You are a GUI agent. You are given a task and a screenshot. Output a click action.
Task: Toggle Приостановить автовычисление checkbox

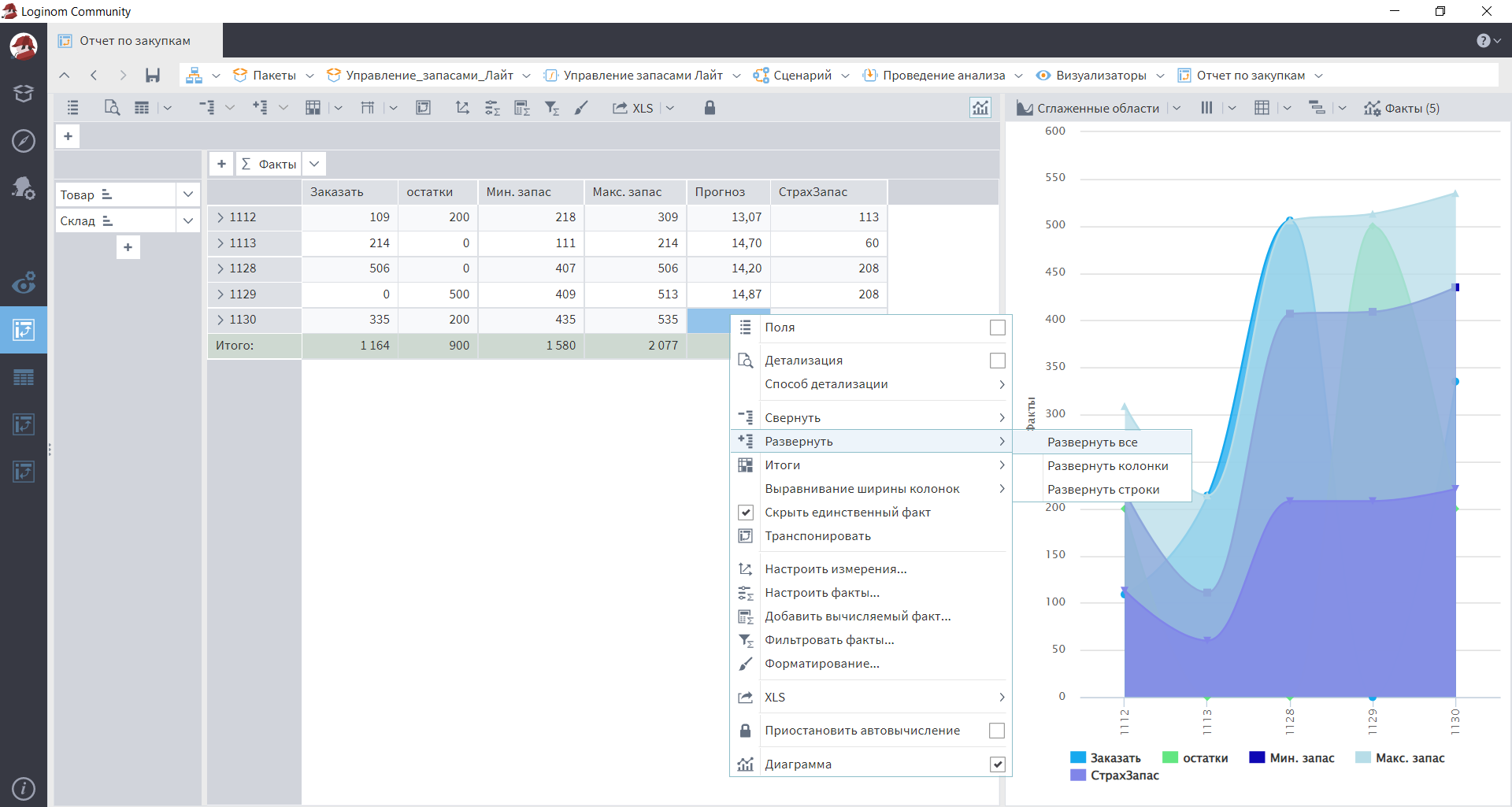tap(997, 731)
